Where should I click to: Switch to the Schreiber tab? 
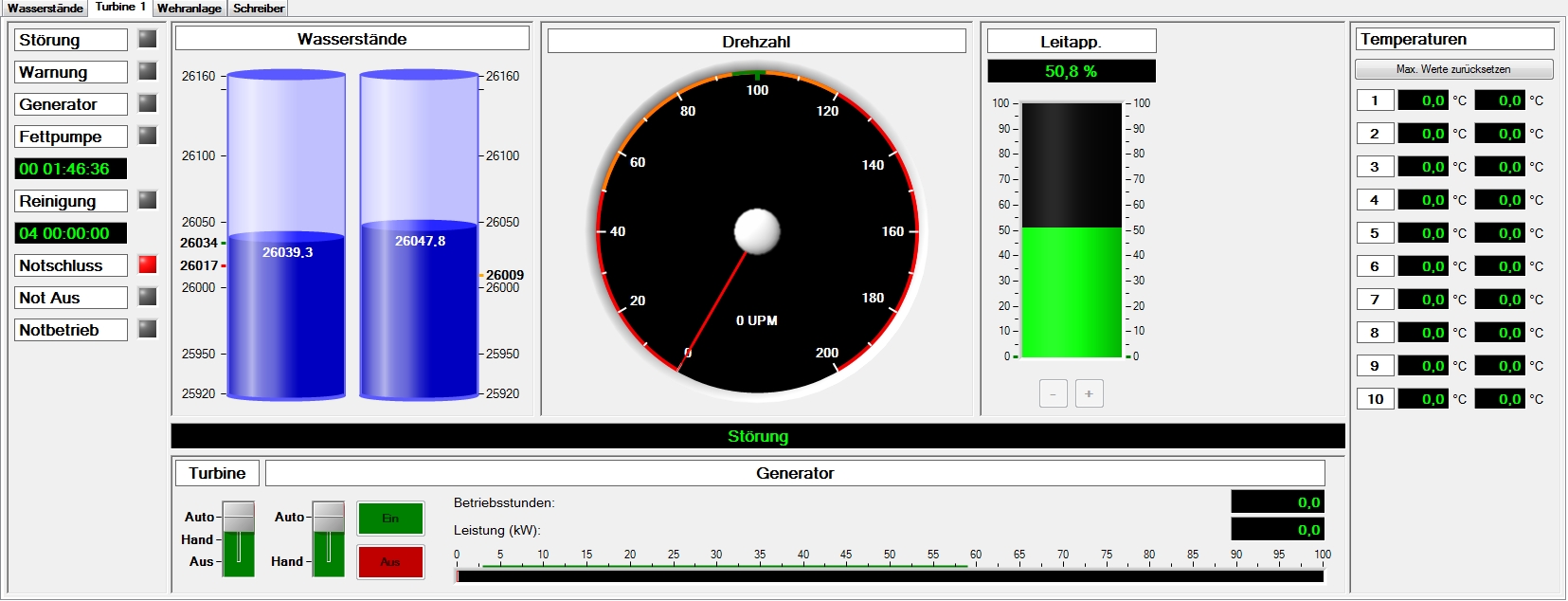(x=259, y=9)
